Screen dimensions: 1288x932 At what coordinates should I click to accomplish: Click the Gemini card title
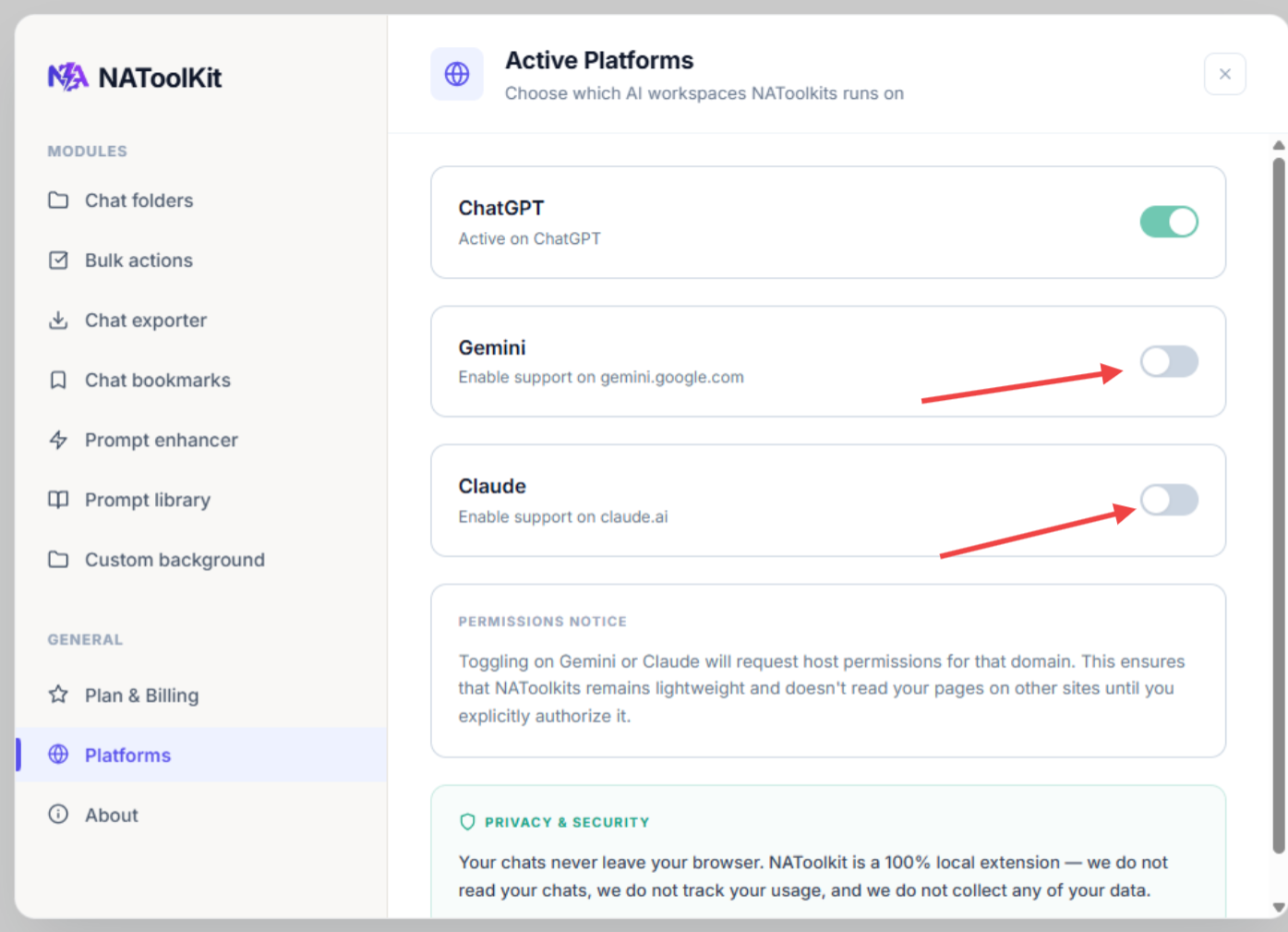pos(492,347)
